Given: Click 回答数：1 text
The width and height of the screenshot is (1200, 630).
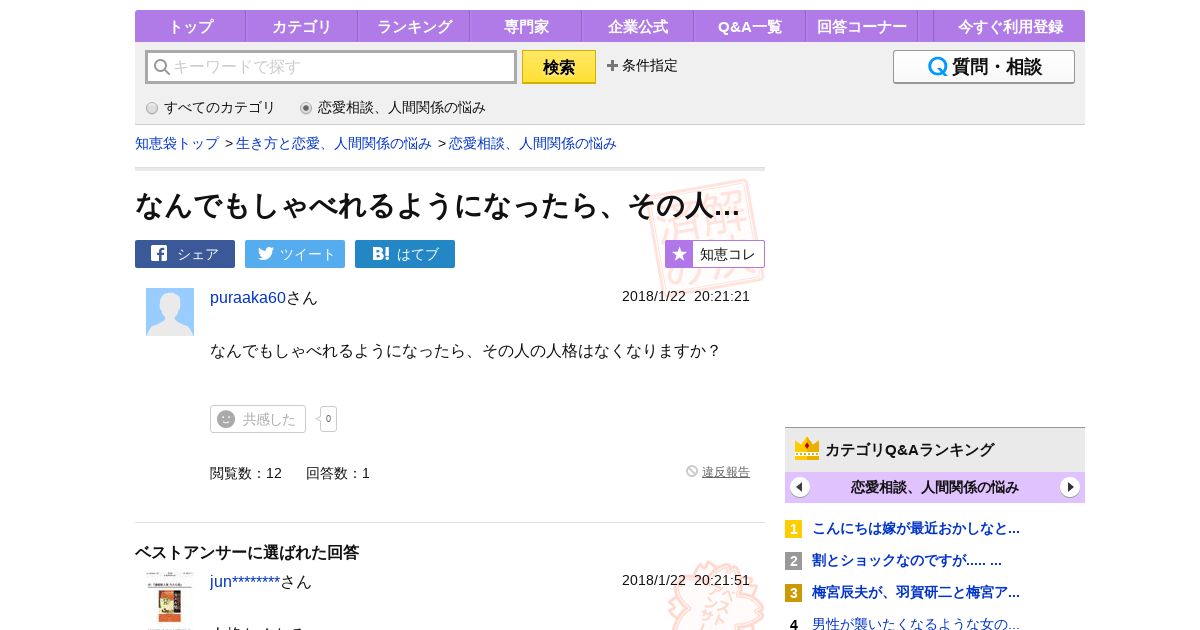Looking at the screenshot, I should coord(338,473).
